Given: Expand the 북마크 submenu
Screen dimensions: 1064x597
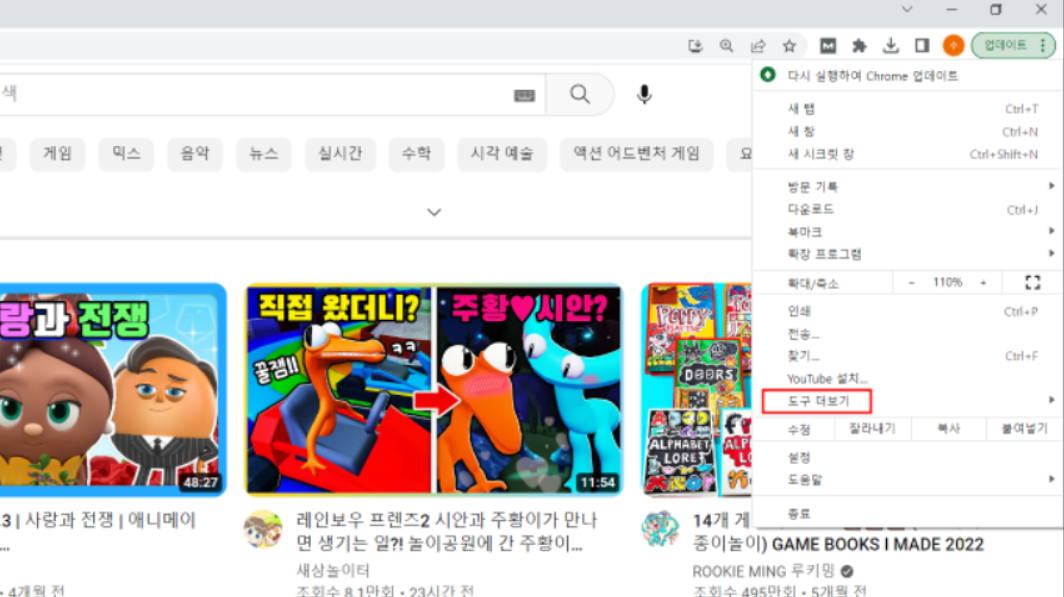Looking at the screenshot, I should 908,232.
